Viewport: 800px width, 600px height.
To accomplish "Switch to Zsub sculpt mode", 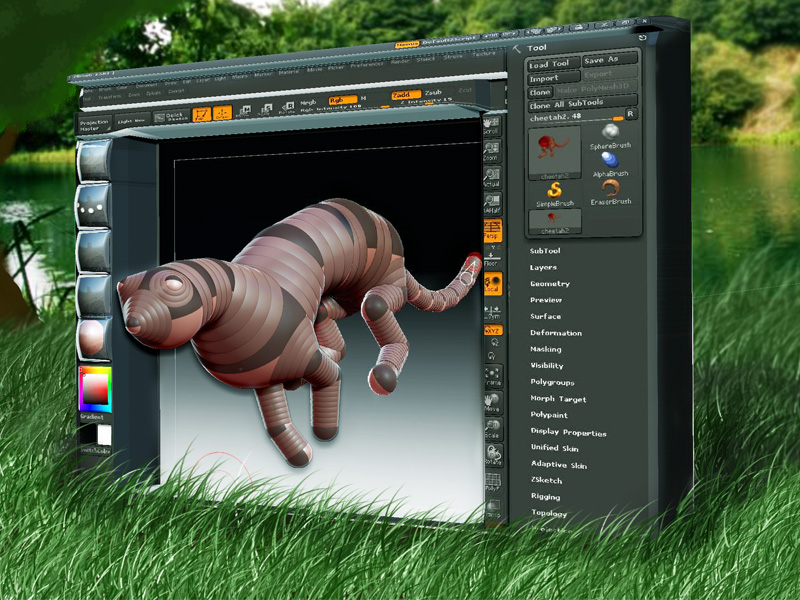I will (x=433, y=92).
